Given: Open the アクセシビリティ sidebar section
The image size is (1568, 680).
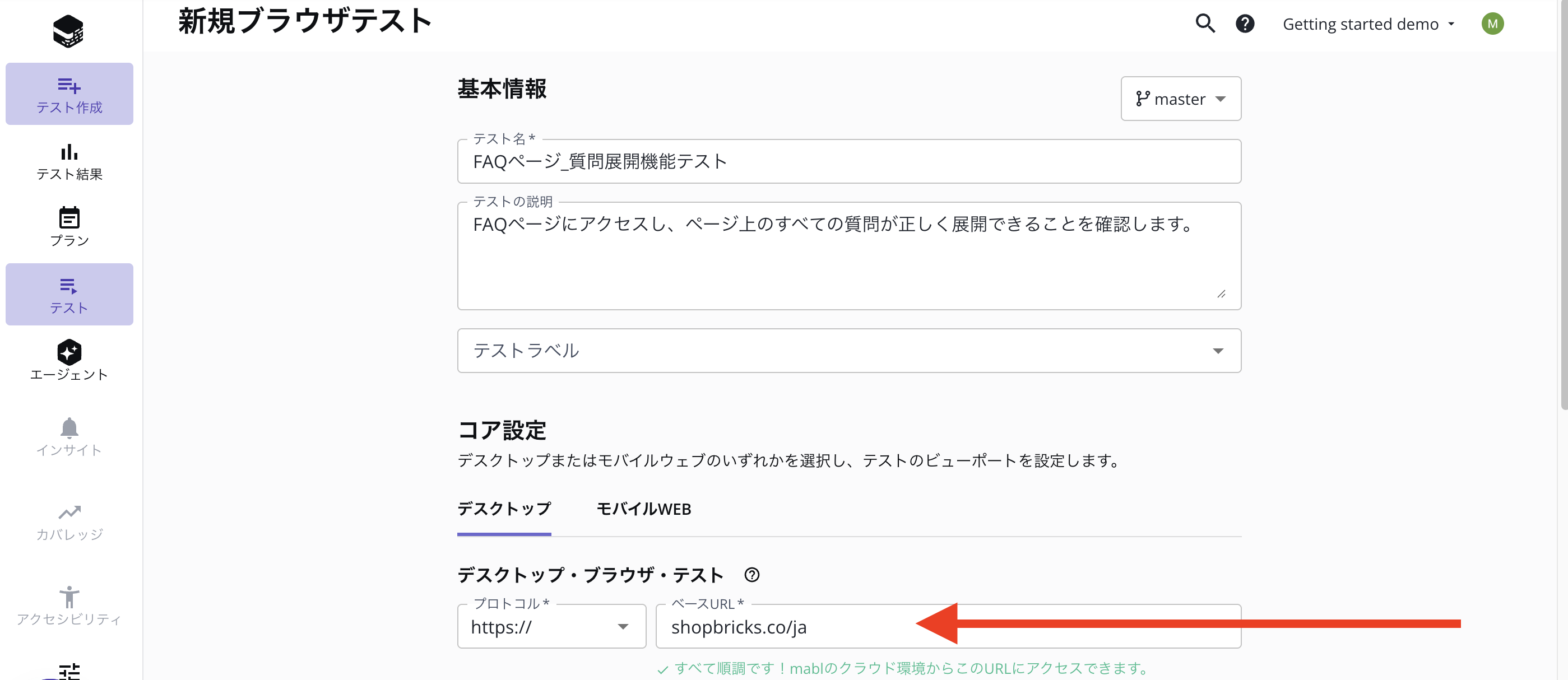Looking at the screenshot, I should [69, 606].
